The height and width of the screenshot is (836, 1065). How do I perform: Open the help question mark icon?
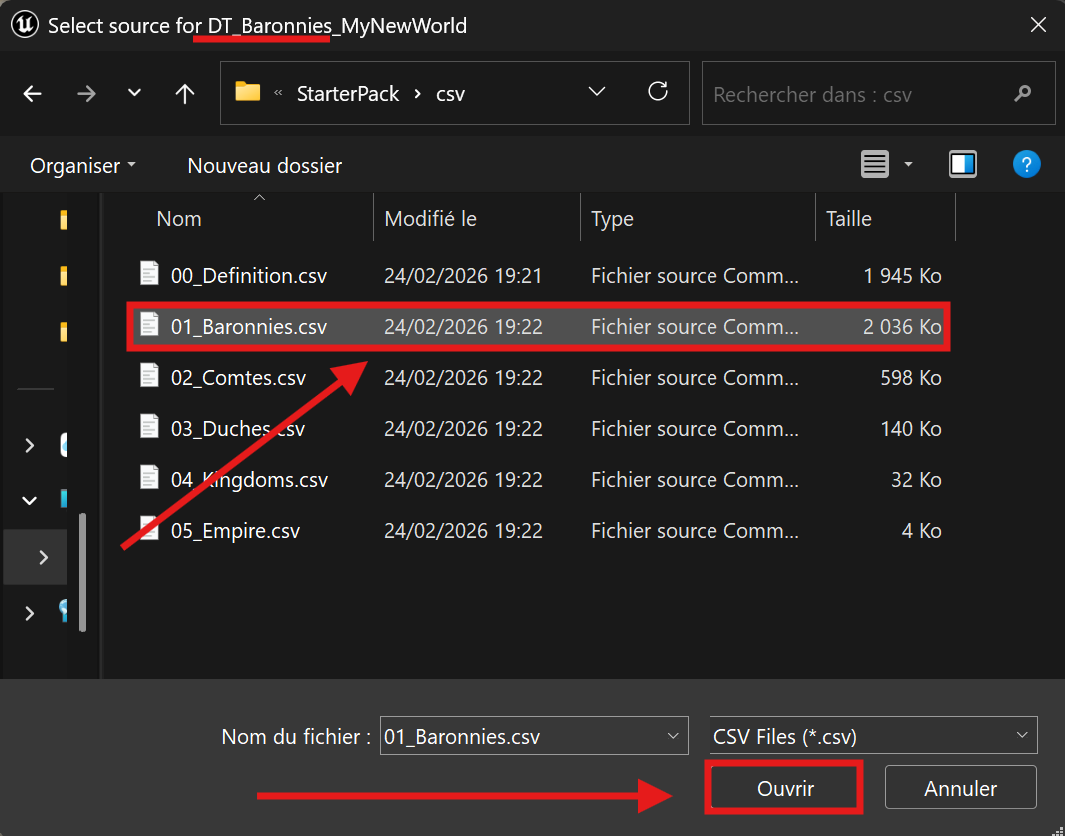pyautogui.click(x=1026, y=164)
